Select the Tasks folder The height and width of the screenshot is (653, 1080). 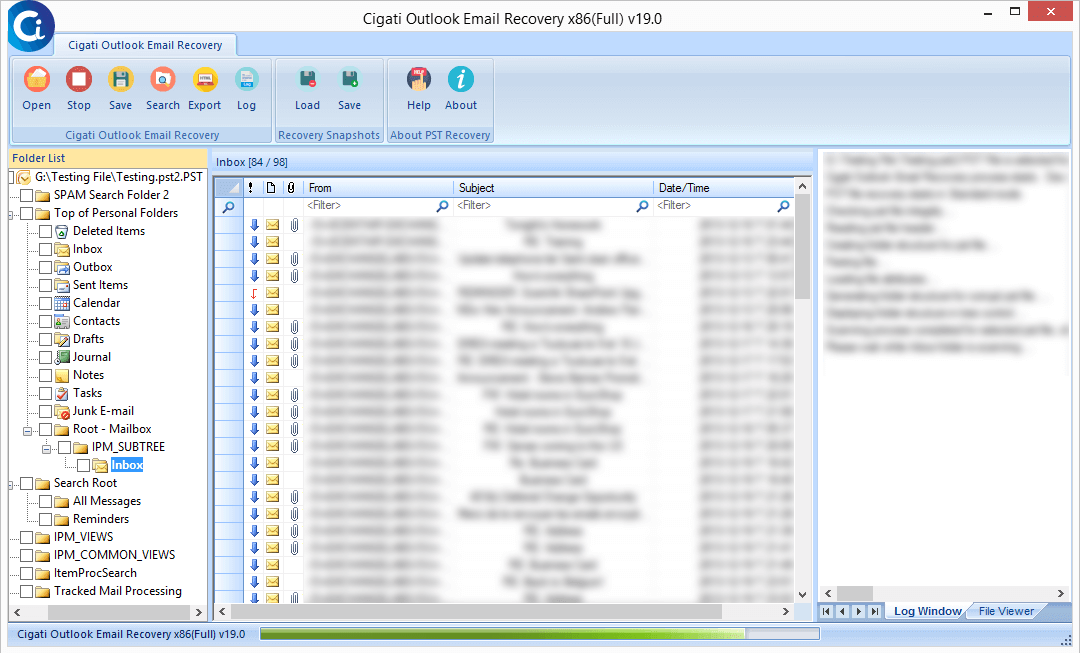point(87,393)
